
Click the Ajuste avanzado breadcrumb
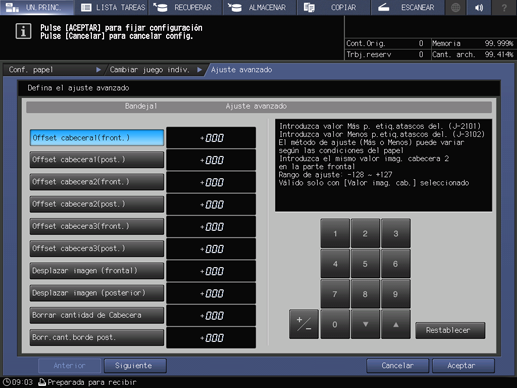click(x=242, y=70)
